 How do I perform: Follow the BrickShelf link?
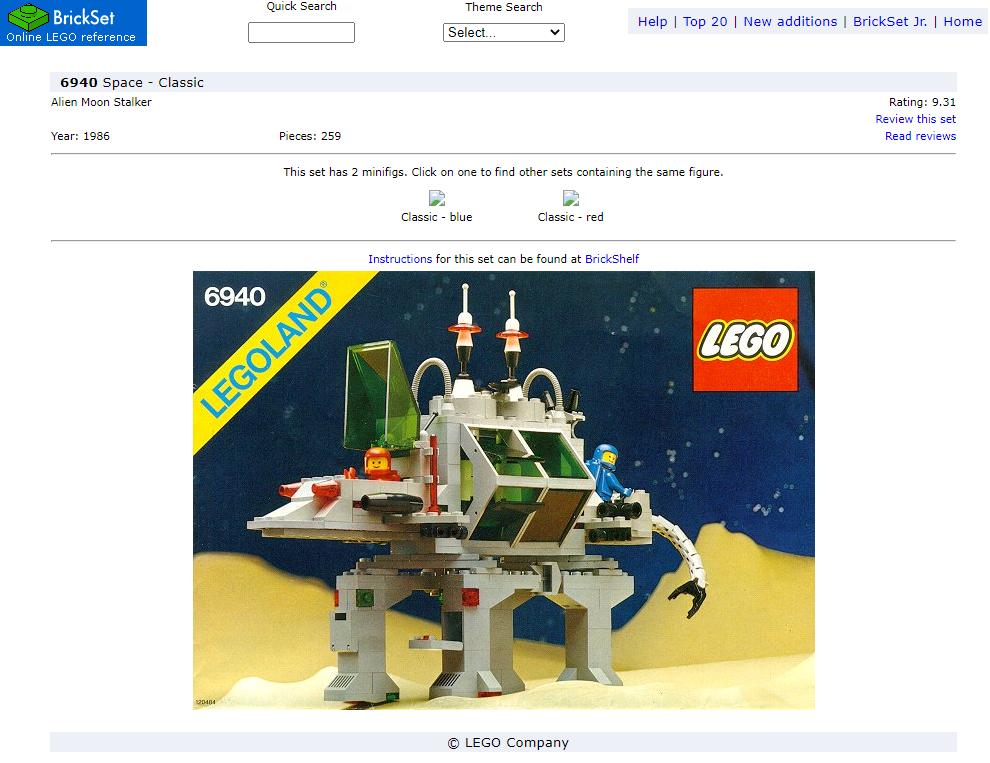(612, 259)
